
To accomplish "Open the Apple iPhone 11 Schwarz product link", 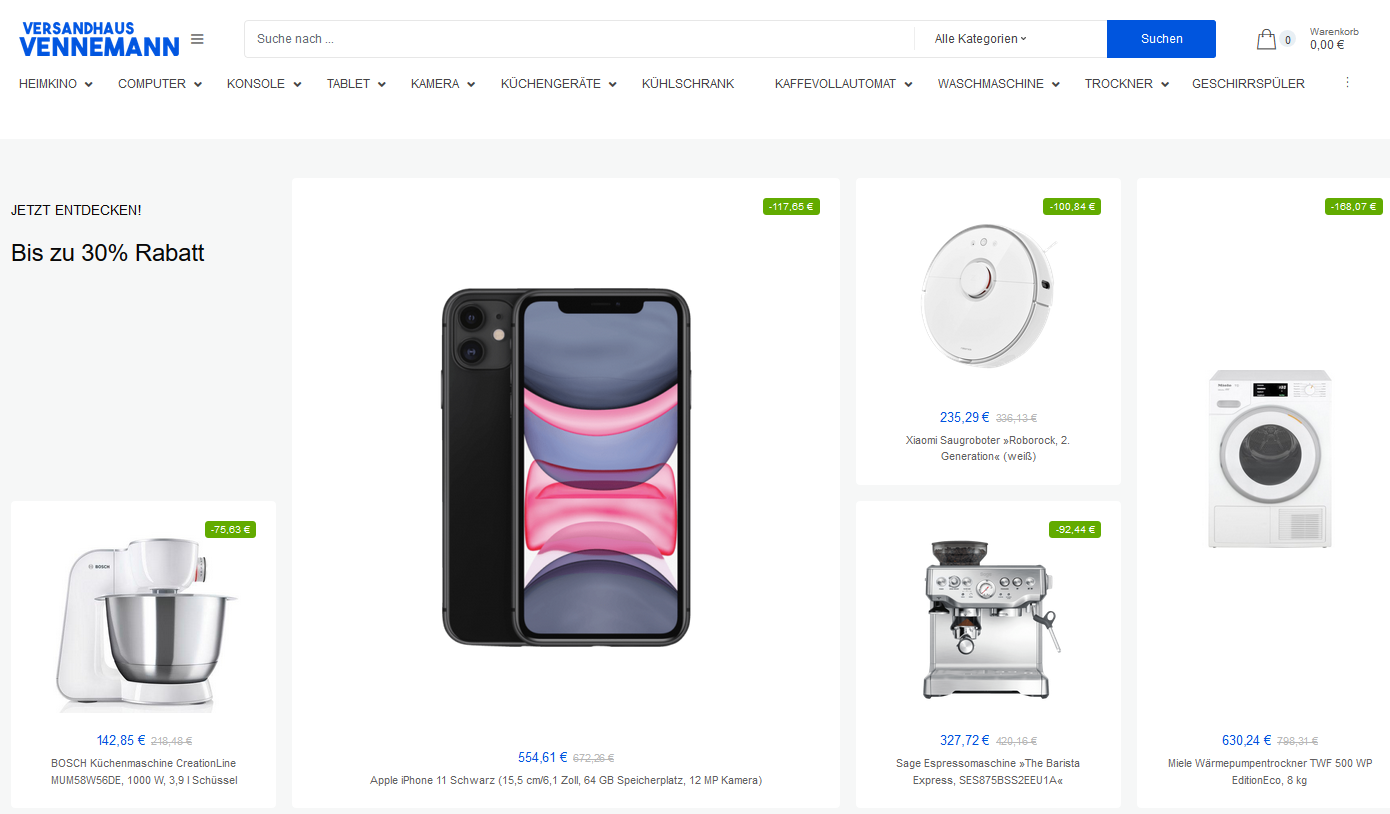I will 566,780.
